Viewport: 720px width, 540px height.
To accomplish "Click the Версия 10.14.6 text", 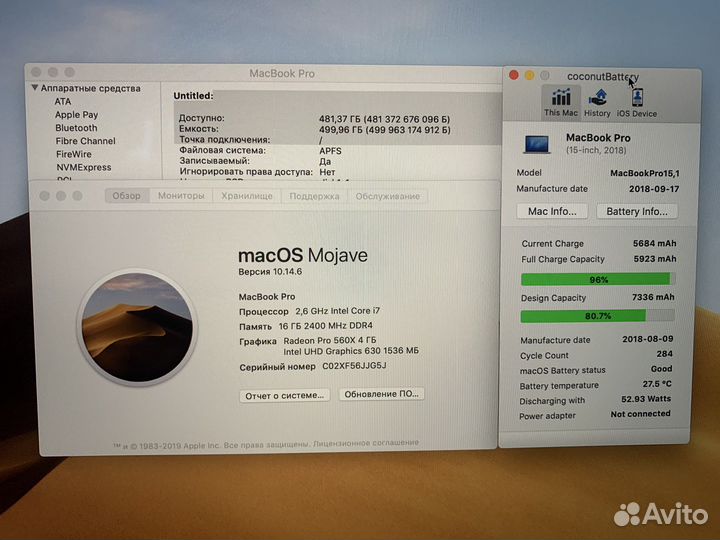I will coord(270,272).
